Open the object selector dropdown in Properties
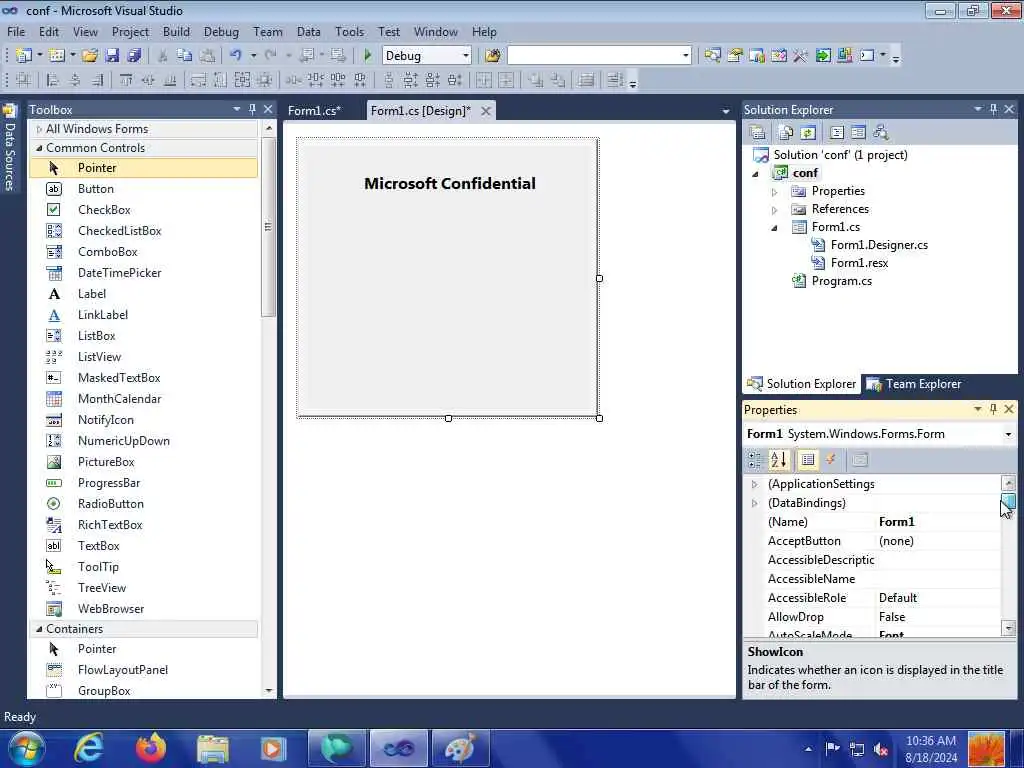The height and width of the screenshot is (768, 1024). click(x=1008, y=434)
